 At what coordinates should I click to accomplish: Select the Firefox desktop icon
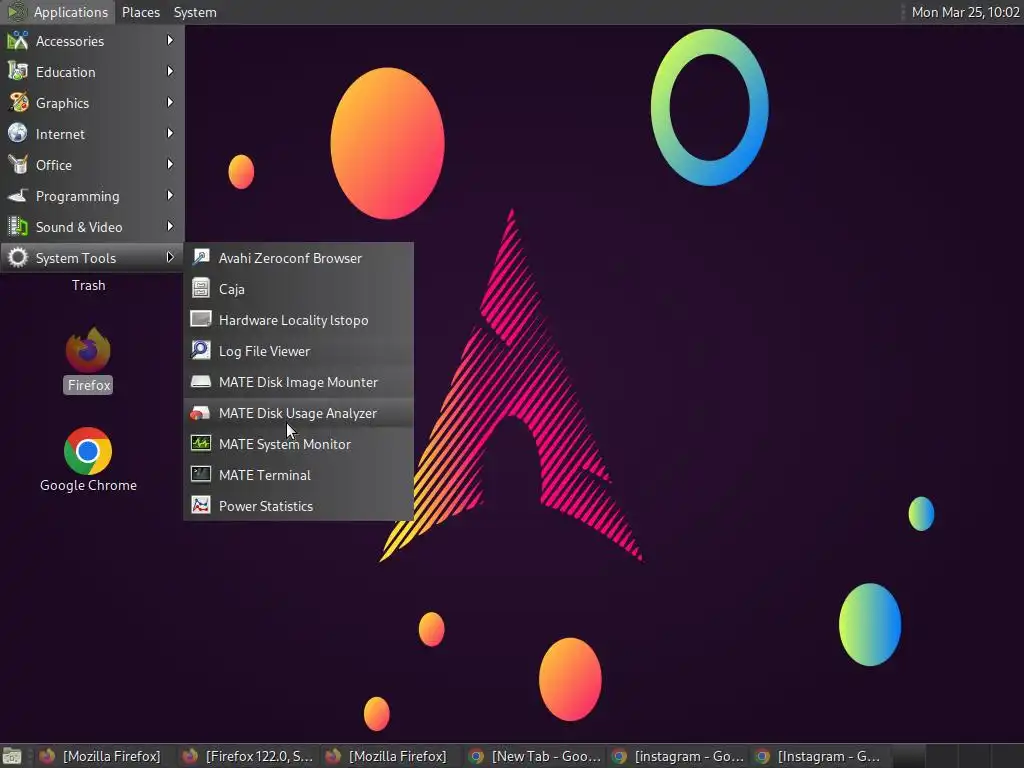pyautogui.click(x=88, y=349)
